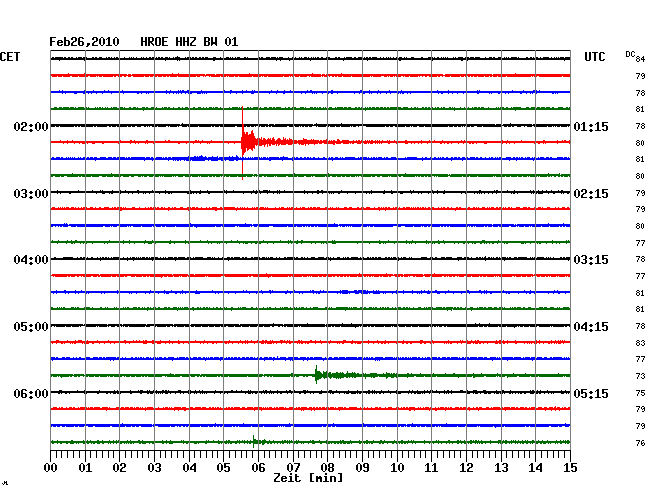
Task: Click the 15 minute axis label
Action: 570,467
